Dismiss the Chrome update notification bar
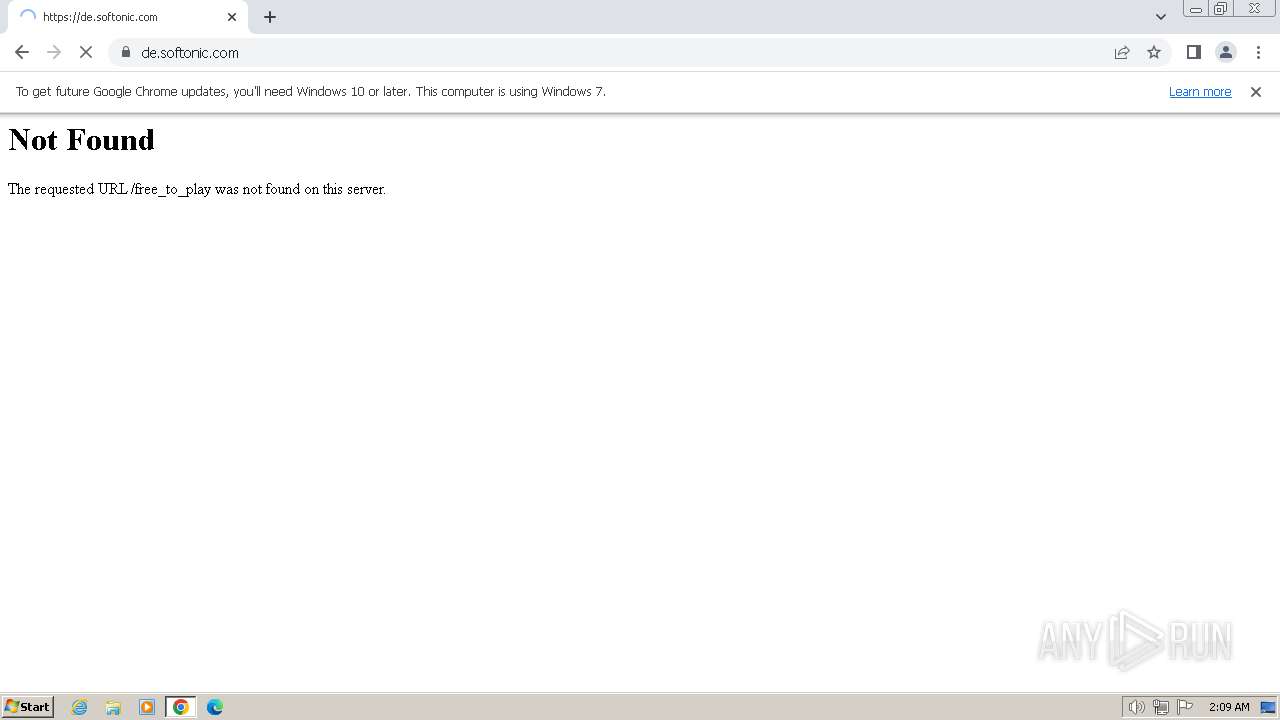The height and width of the screenshot is (720, 1280). pyautogui.click(x=1256, y=92)
